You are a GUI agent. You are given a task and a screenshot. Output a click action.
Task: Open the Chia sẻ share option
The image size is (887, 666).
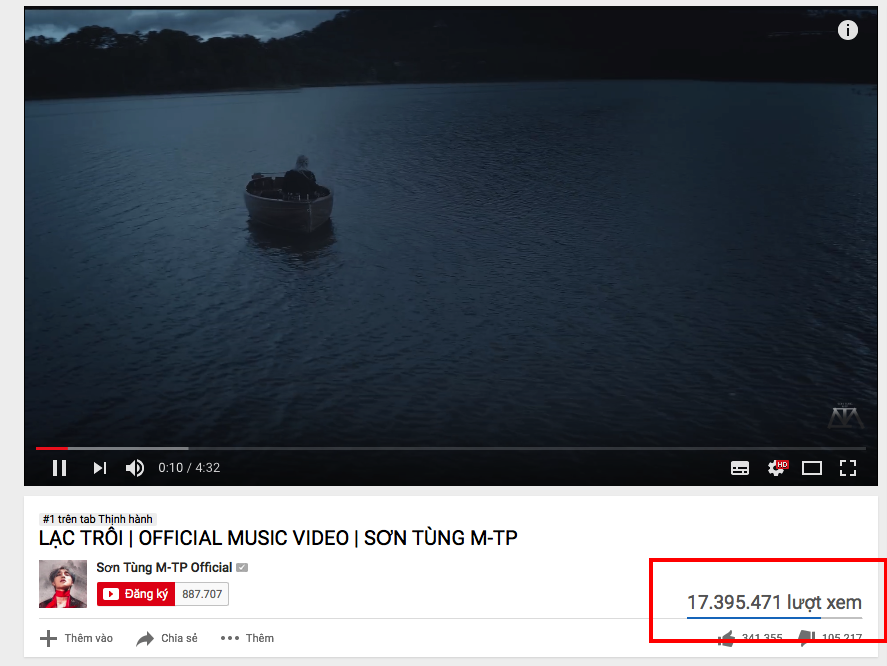point(167,638)
